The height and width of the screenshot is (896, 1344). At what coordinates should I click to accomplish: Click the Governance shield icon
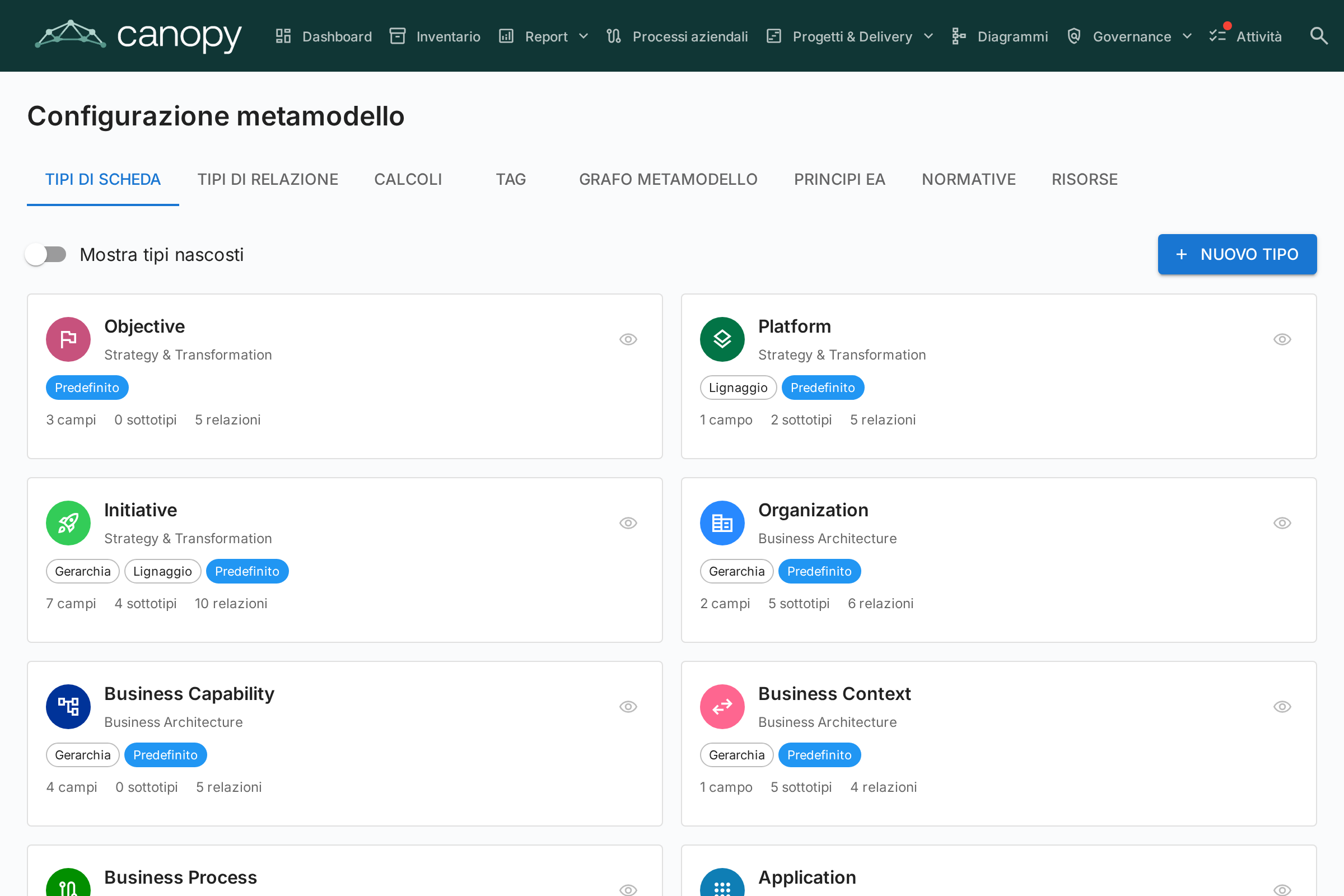tap(1074, 36)
